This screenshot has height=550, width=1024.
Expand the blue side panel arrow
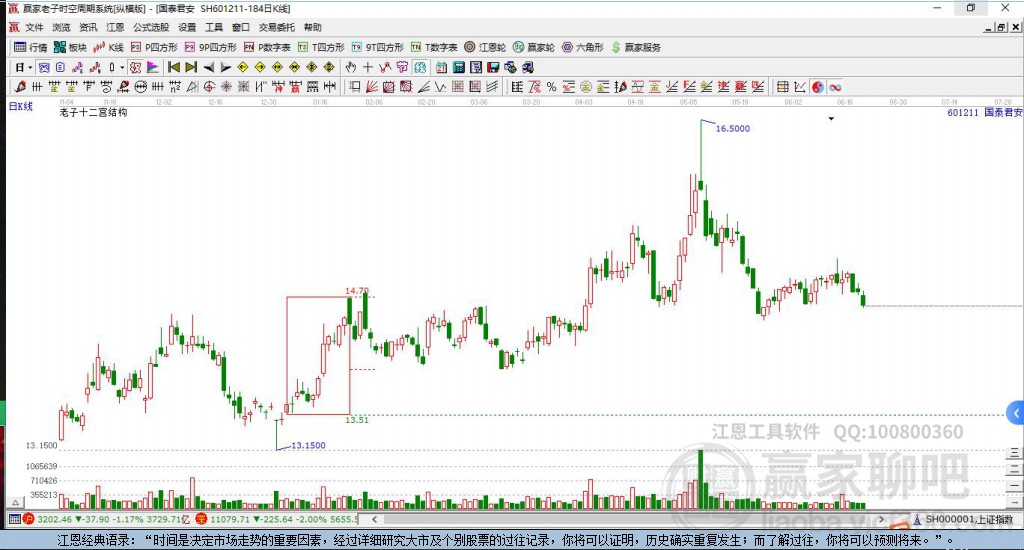1016,413
